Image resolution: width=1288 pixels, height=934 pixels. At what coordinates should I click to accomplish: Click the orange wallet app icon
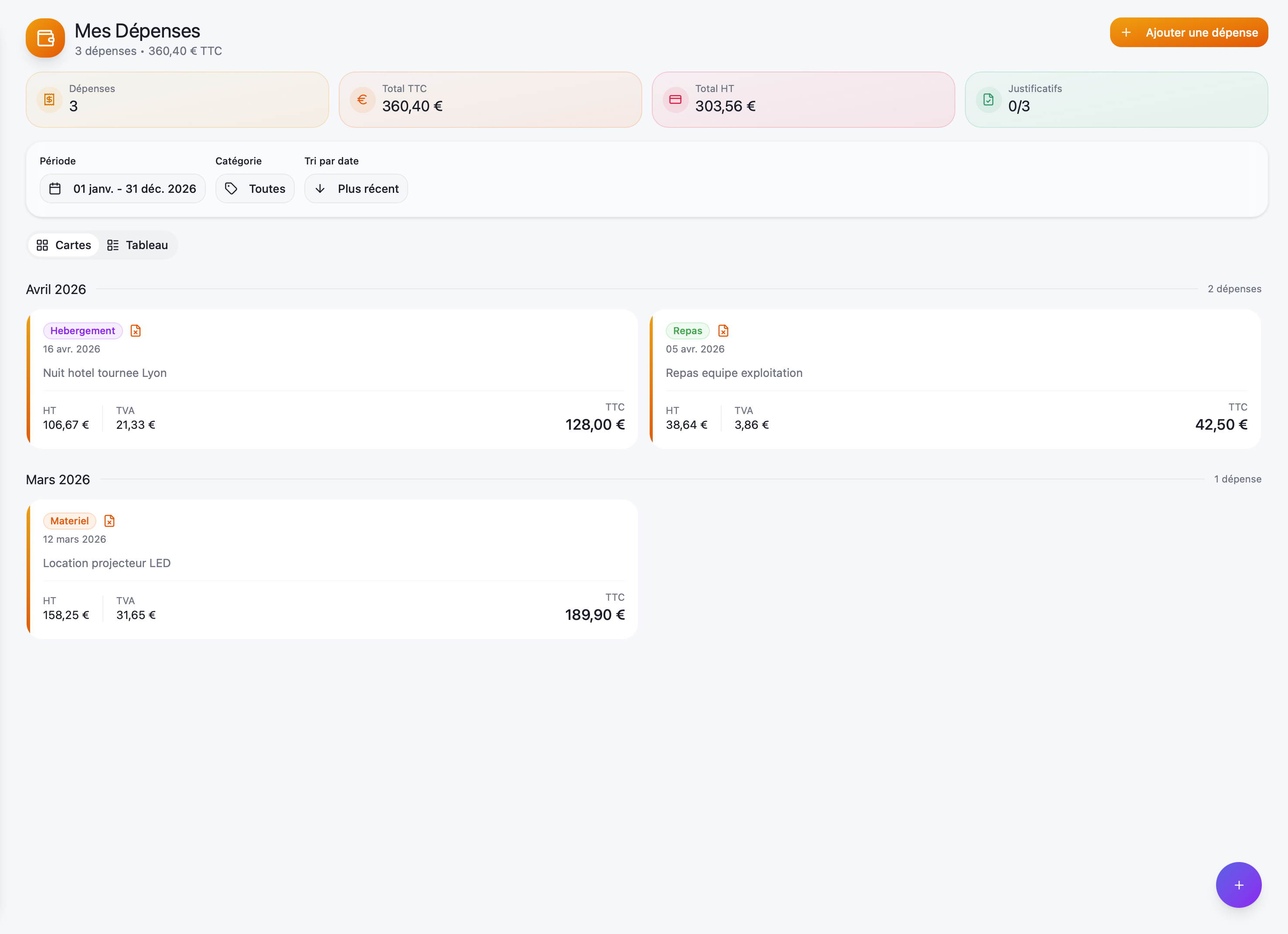45,38
